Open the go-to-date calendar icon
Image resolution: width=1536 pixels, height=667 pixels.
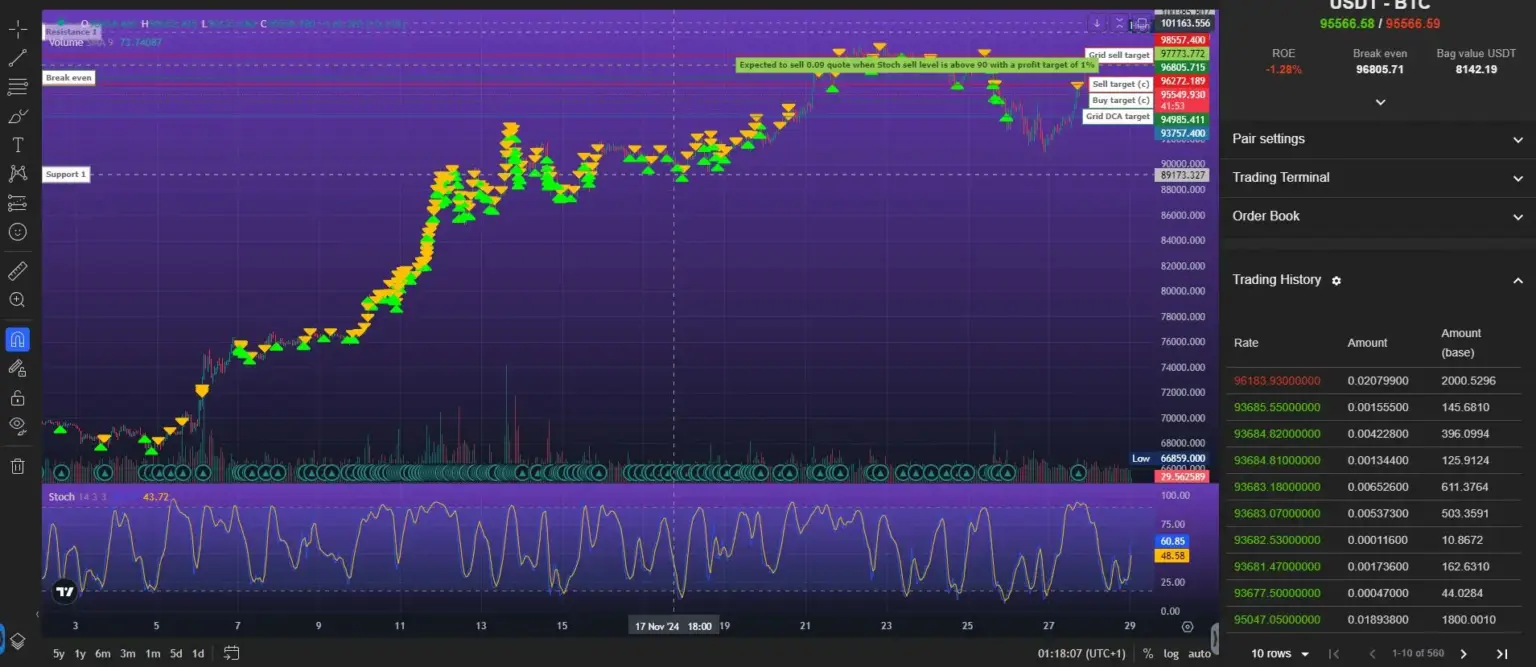tap(231, 652)
